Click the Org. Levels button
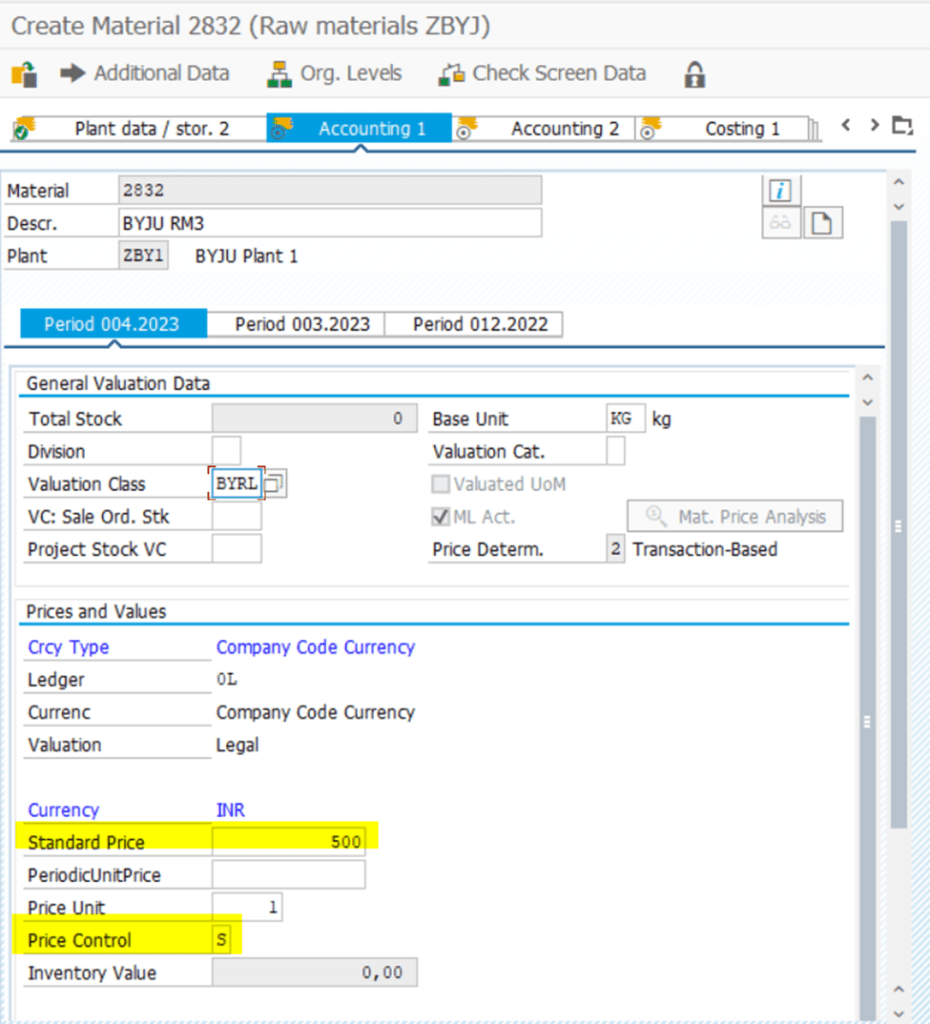The height and width of the screenshot is (1024, 930). pos(336,74)
